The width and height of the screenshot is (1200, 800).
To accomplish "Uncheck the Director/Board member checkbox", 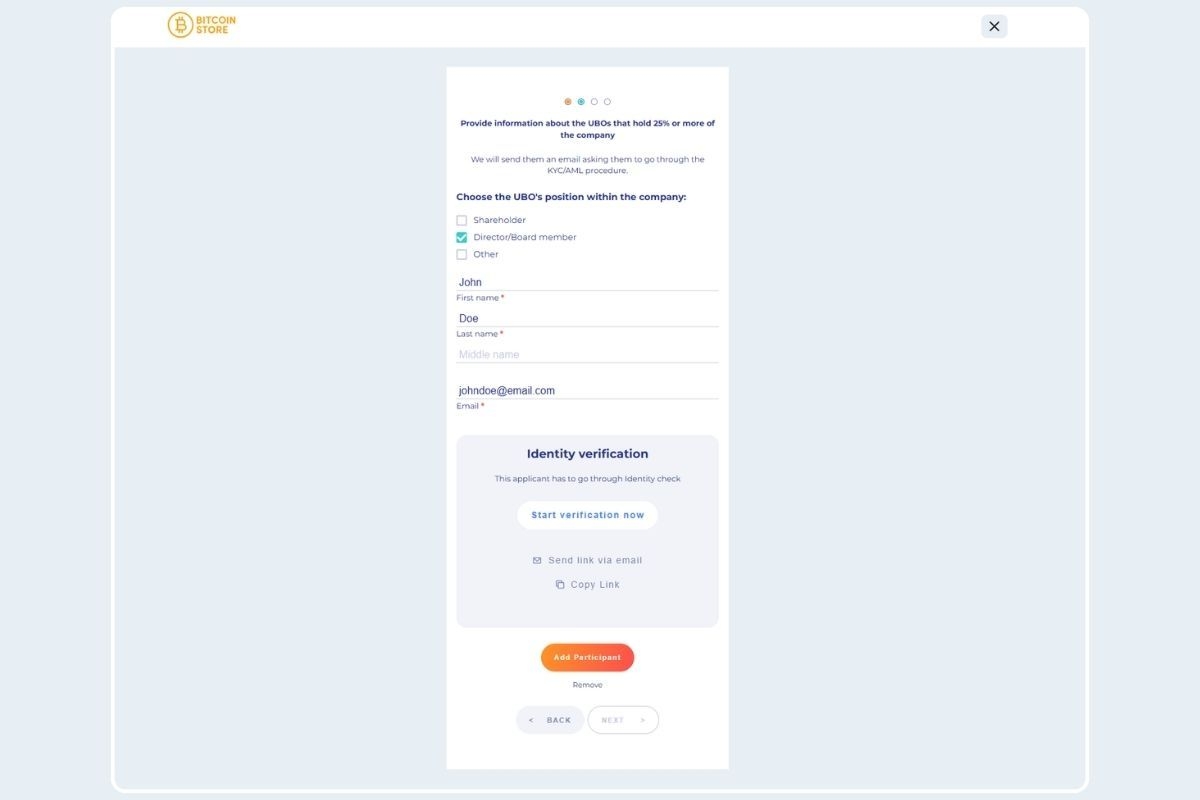I will point(462,237).
